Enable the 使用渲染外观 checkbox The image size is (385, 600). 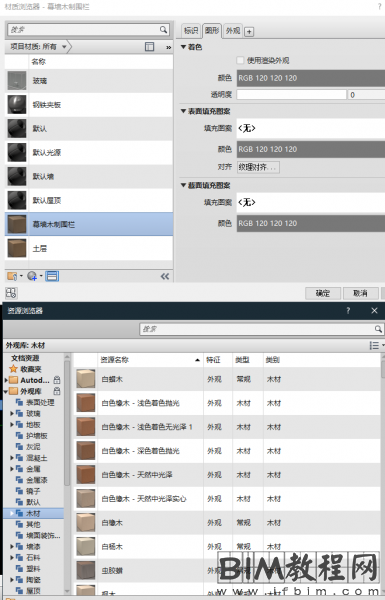(x=240, y=60)
